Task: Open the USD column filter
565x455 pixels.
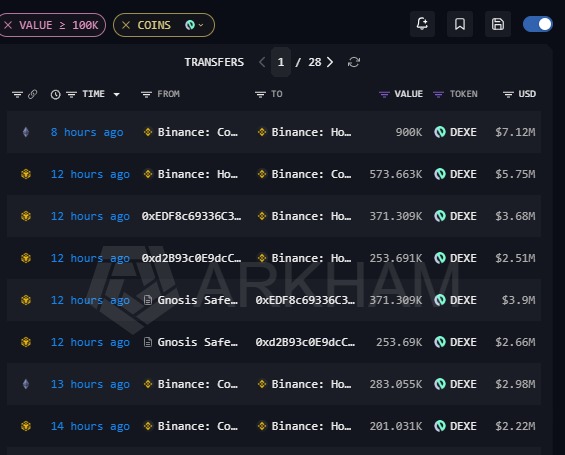Action: pyautogui.click(x=508, y=94)
